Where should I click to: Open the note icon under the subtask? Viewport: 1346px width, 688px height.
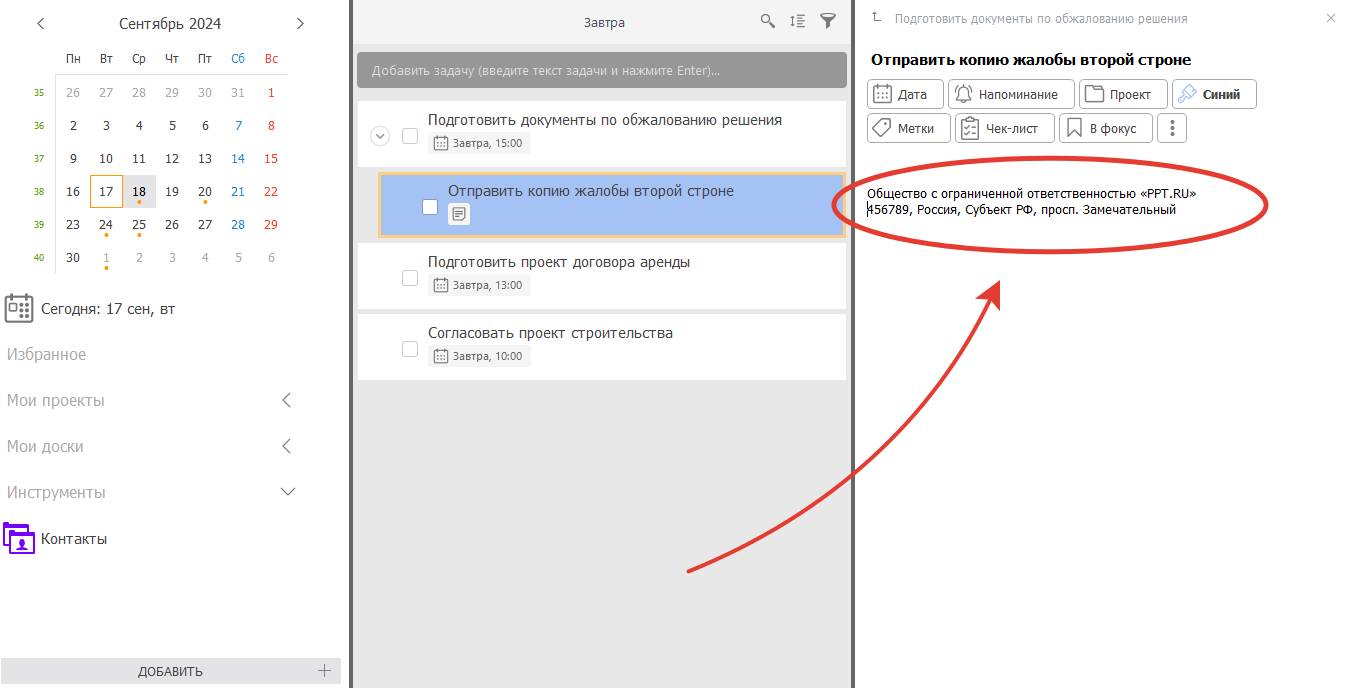click(x=458, y=214)
